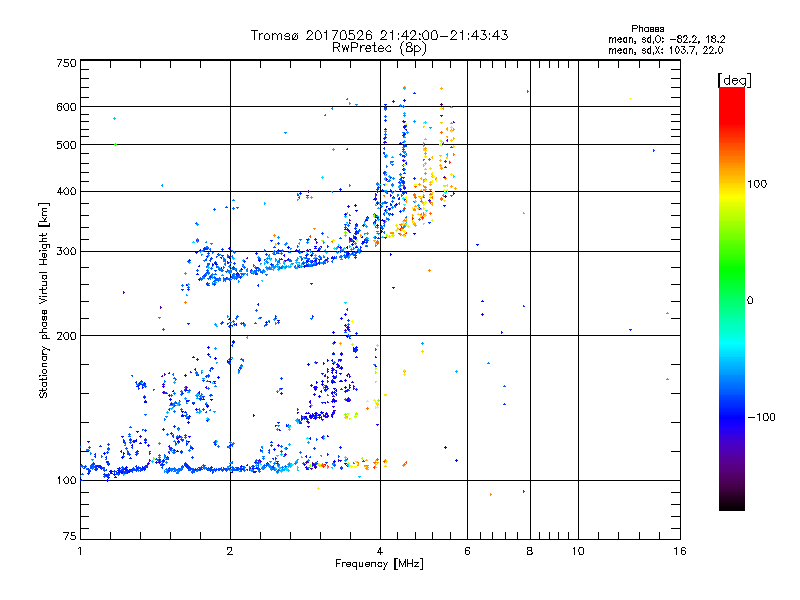
Task: Select the "mean, sd,O: -82.2, 18.2" line
Action: click(x=666, y=39)
